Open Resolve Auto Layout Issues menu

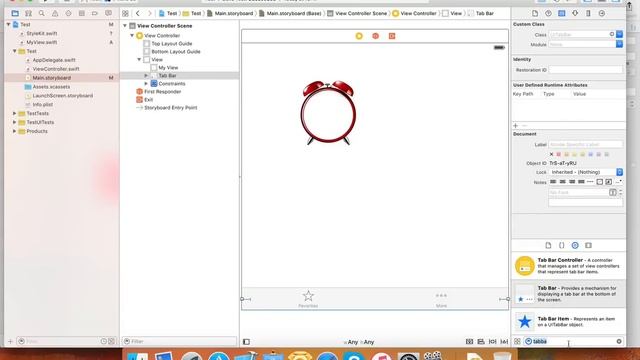504,342
